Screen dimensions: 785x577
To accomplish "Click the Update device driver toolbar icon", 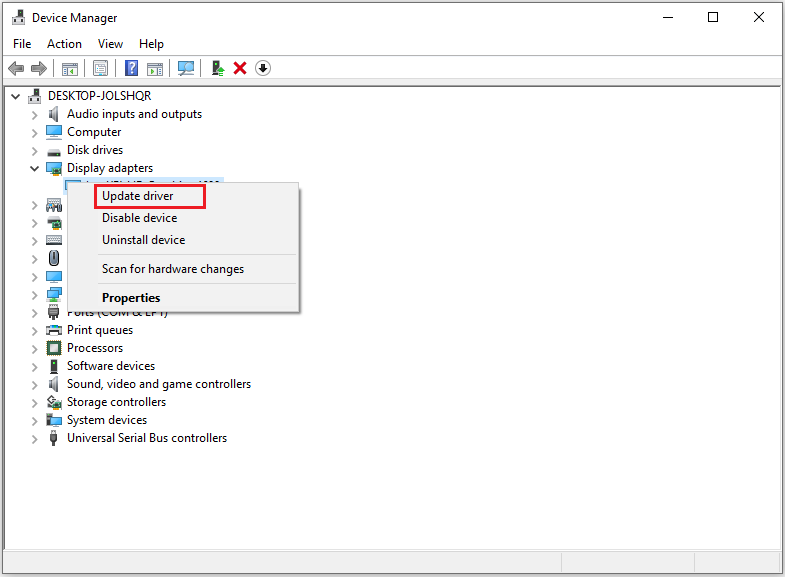I will pos(218,68).
